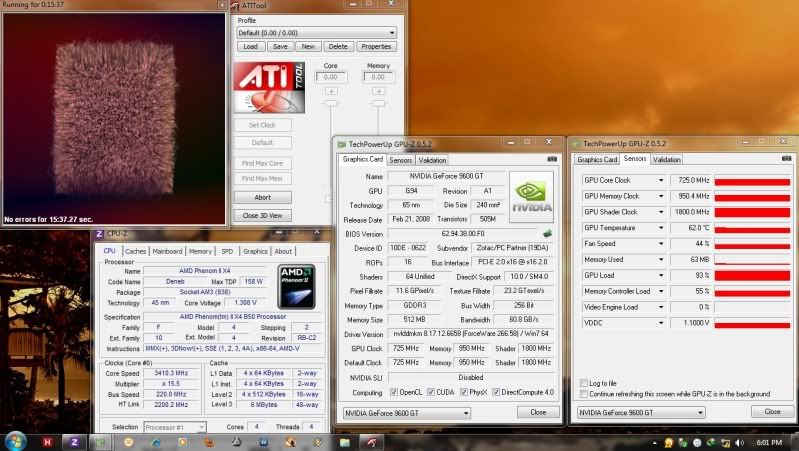
Task: Click the Core clock value field
Action: pos(331,77)
